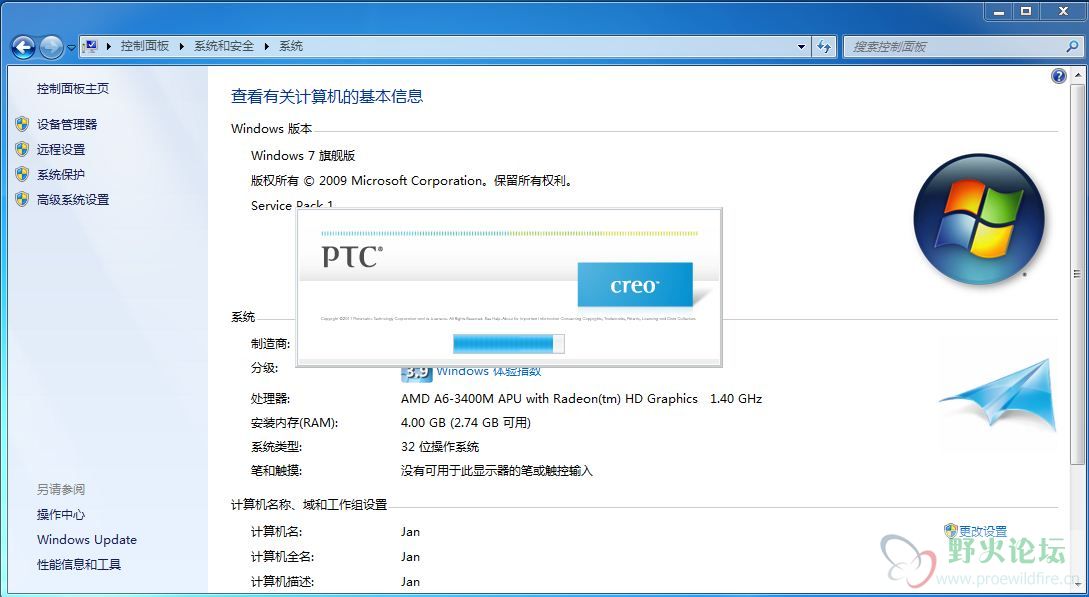Click shield icon beside 系统保护
Viewport: 1089px width, 597px height.
coord(22,174)
